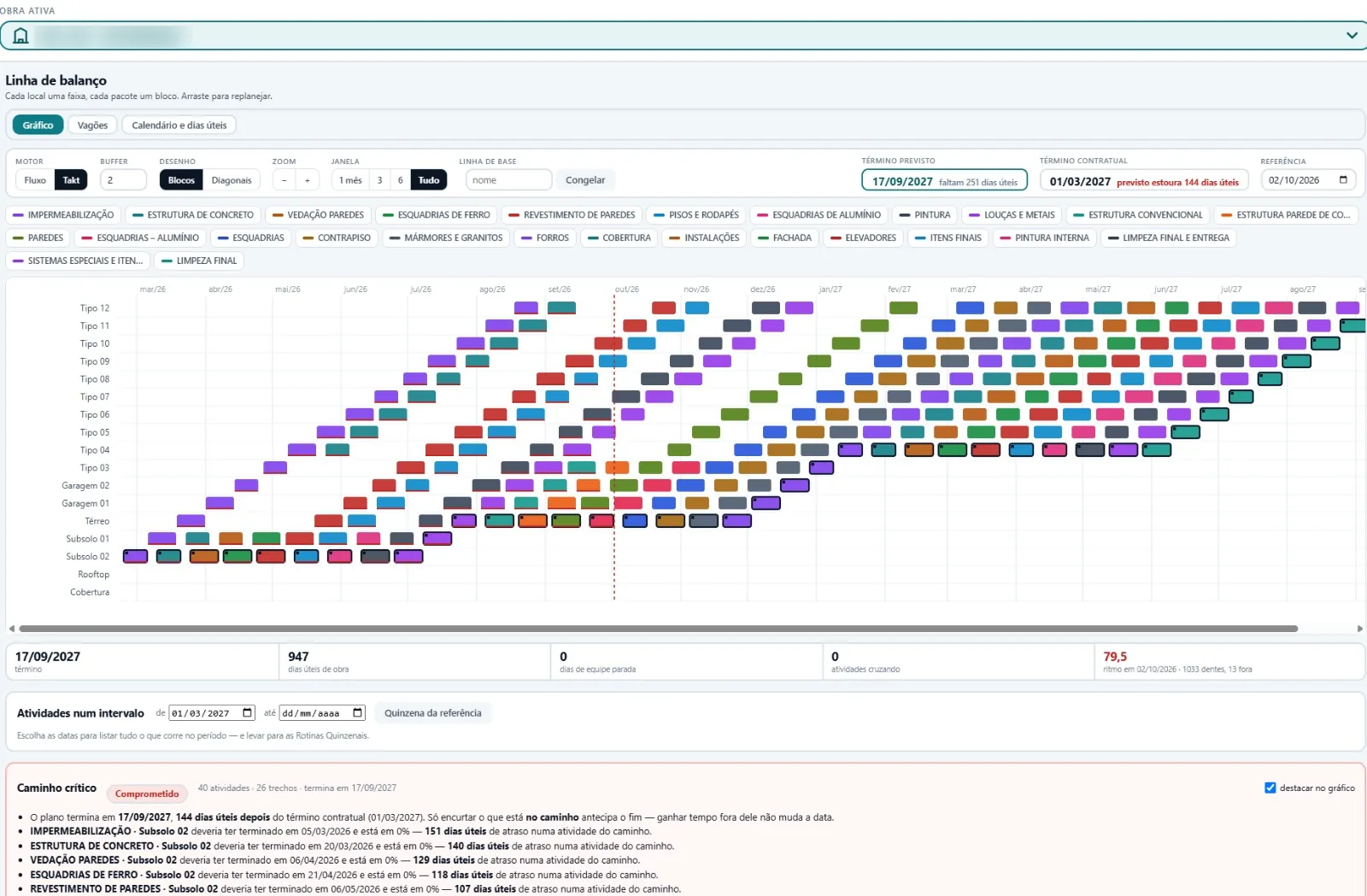Switch to the Gráfico tab
Viewport: 1367px width, 896px height.
[x=38, y=126]
